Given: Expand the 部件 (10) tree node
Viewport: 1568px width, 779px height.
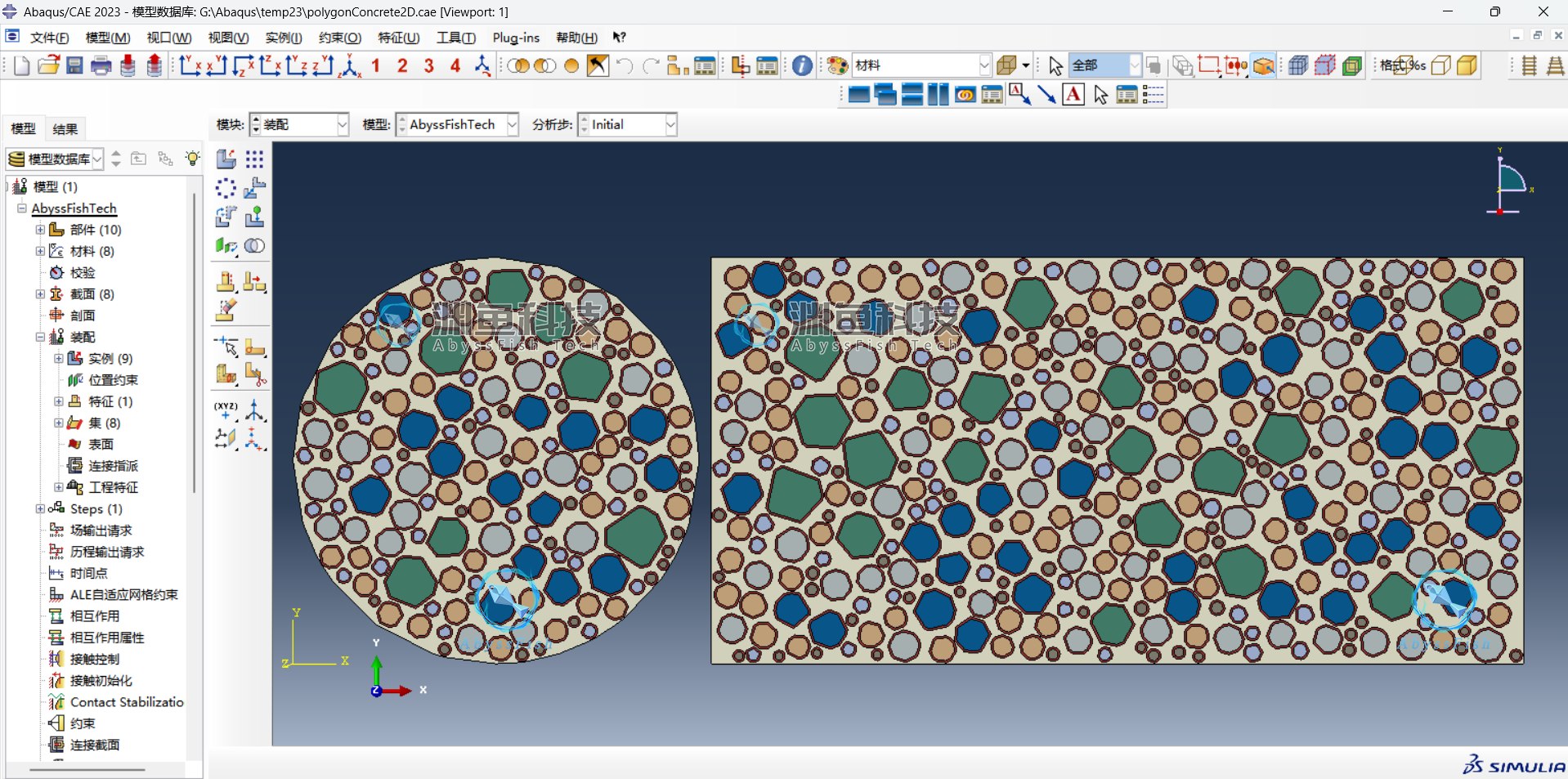Looking at the screenshot, I should (40, 230).
